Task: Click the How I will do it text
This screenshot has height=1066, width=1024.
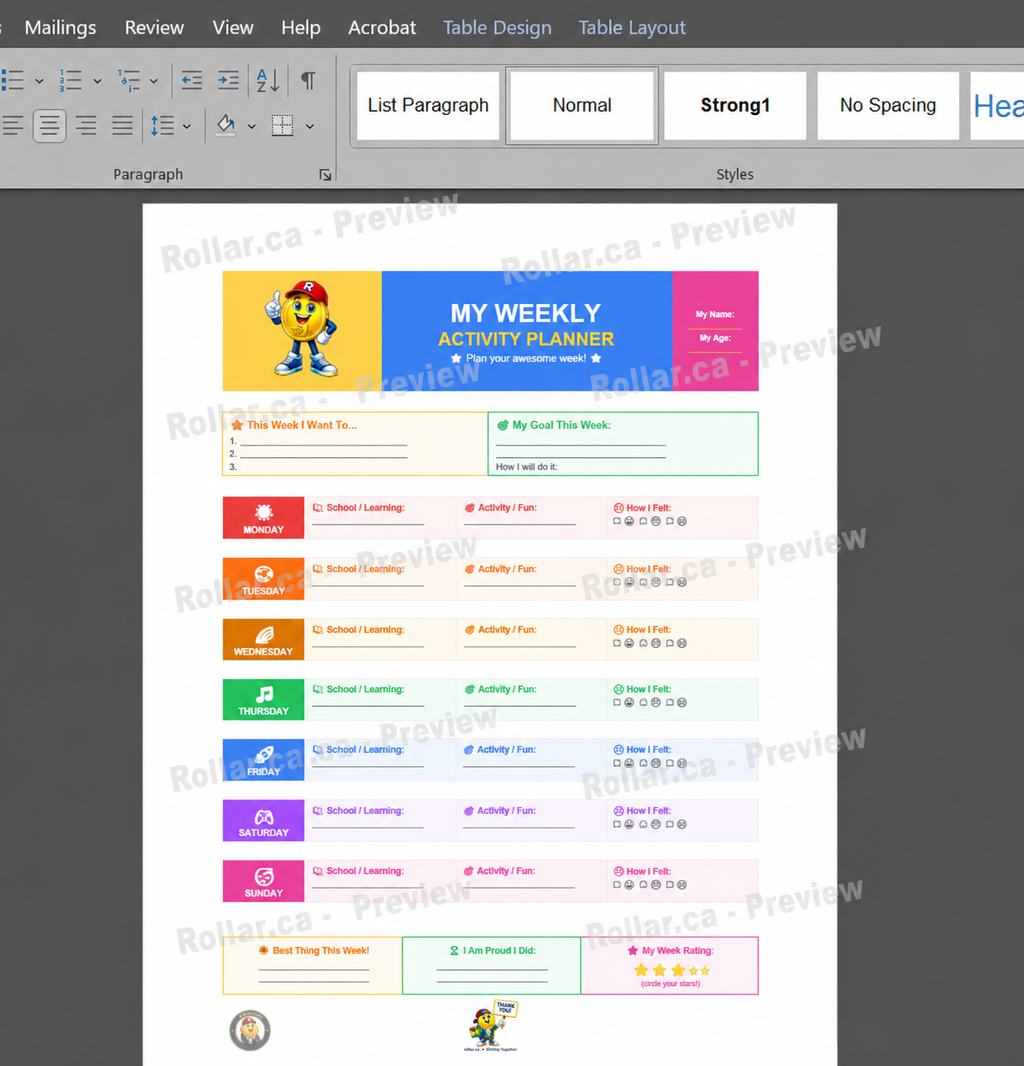Action: pos(526,467)
